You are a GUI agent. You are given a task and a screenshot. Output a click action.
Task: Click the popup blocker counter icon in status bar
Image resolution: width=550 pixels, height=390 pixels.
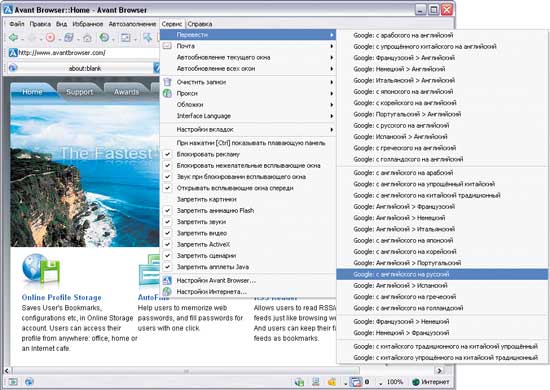[356, 382]
